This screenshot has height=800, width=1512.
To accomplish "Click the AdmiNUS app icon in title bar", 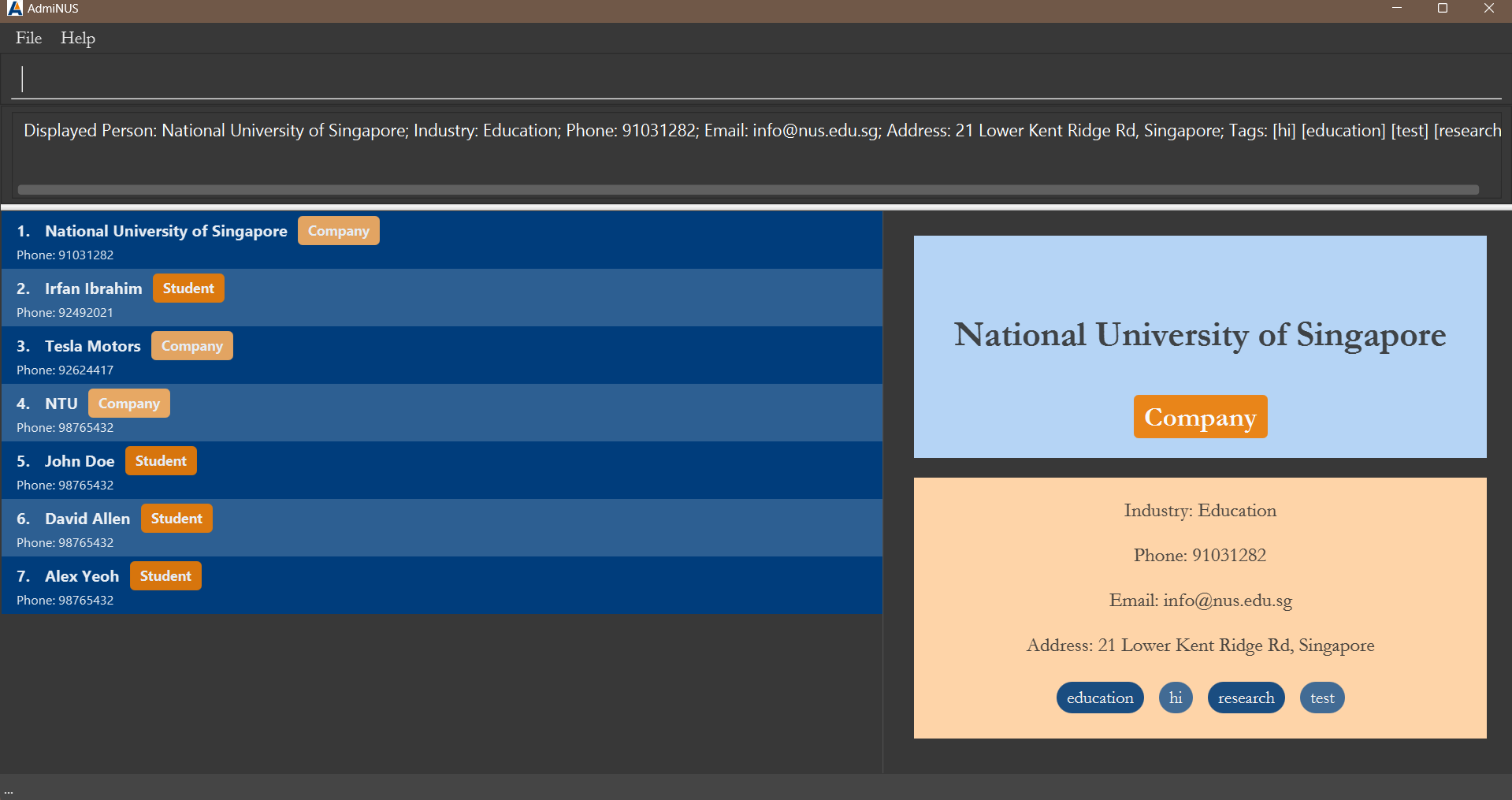I will click(x=15, y=9).
